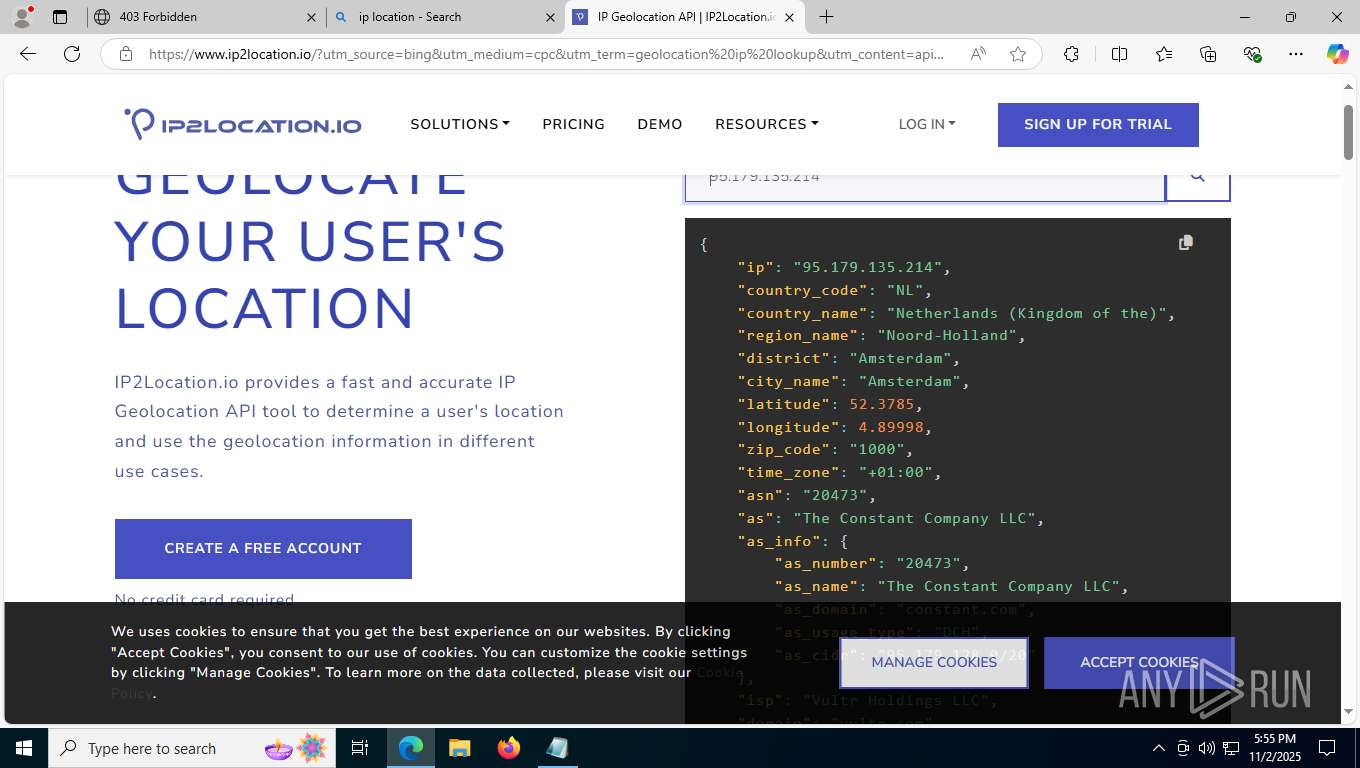
Task: Click the browser Back arrow
Action: pos(28,54)
